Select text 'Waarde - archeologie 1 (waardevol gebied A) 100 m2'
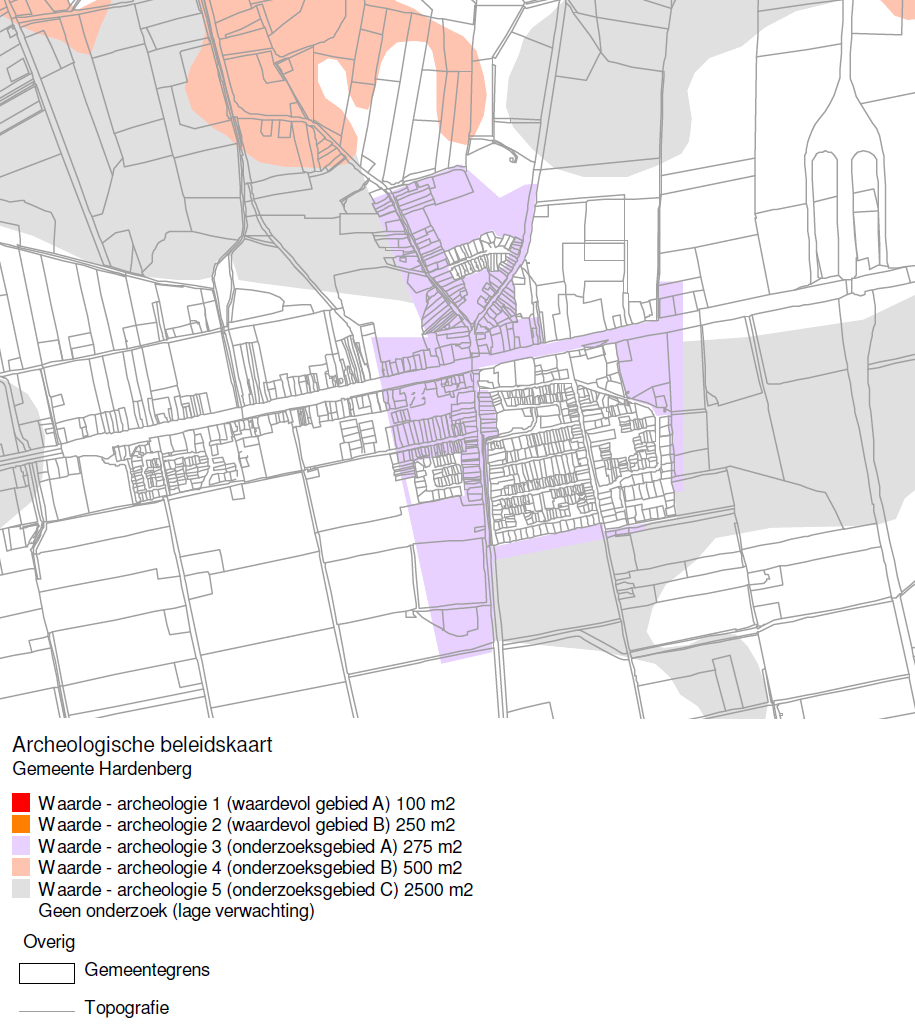The width and height of the screenshot is (915, 1030). 246,803
